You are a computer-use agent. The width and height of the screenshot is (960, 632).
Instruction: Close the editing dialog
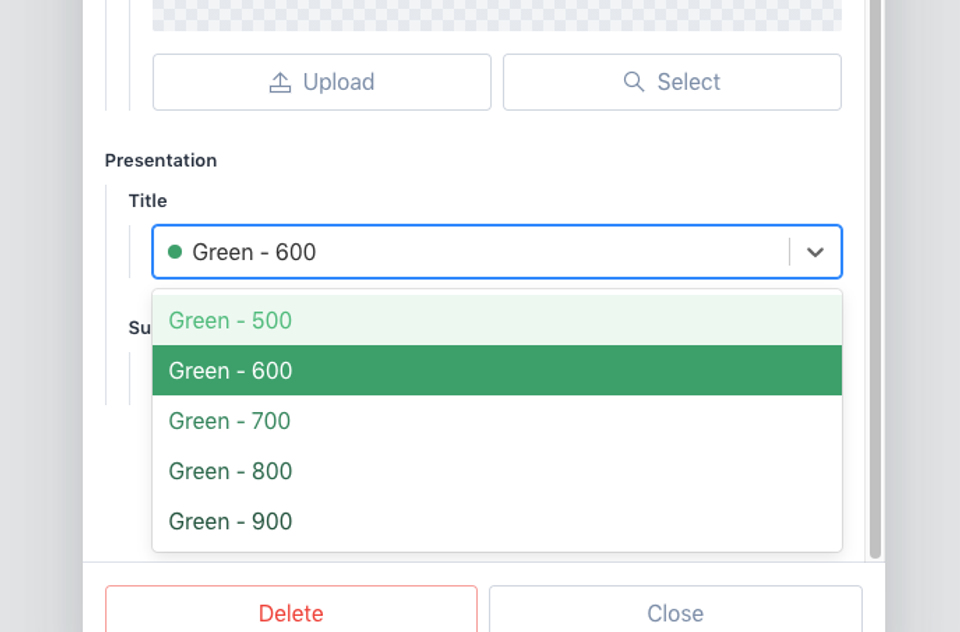point(675,612)
